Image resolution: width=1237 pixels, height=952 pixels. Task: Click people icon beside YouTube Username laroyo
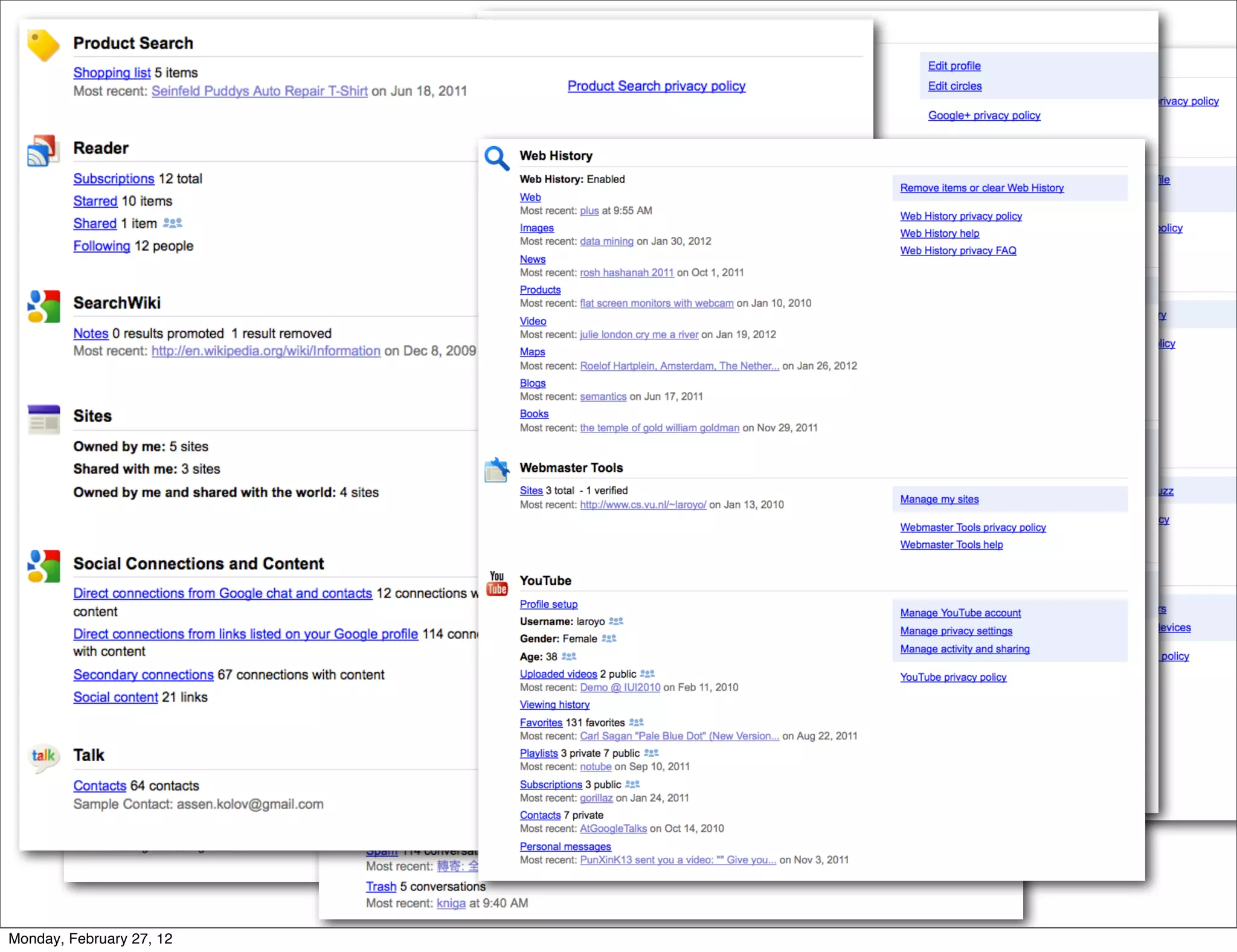(616, 622)
